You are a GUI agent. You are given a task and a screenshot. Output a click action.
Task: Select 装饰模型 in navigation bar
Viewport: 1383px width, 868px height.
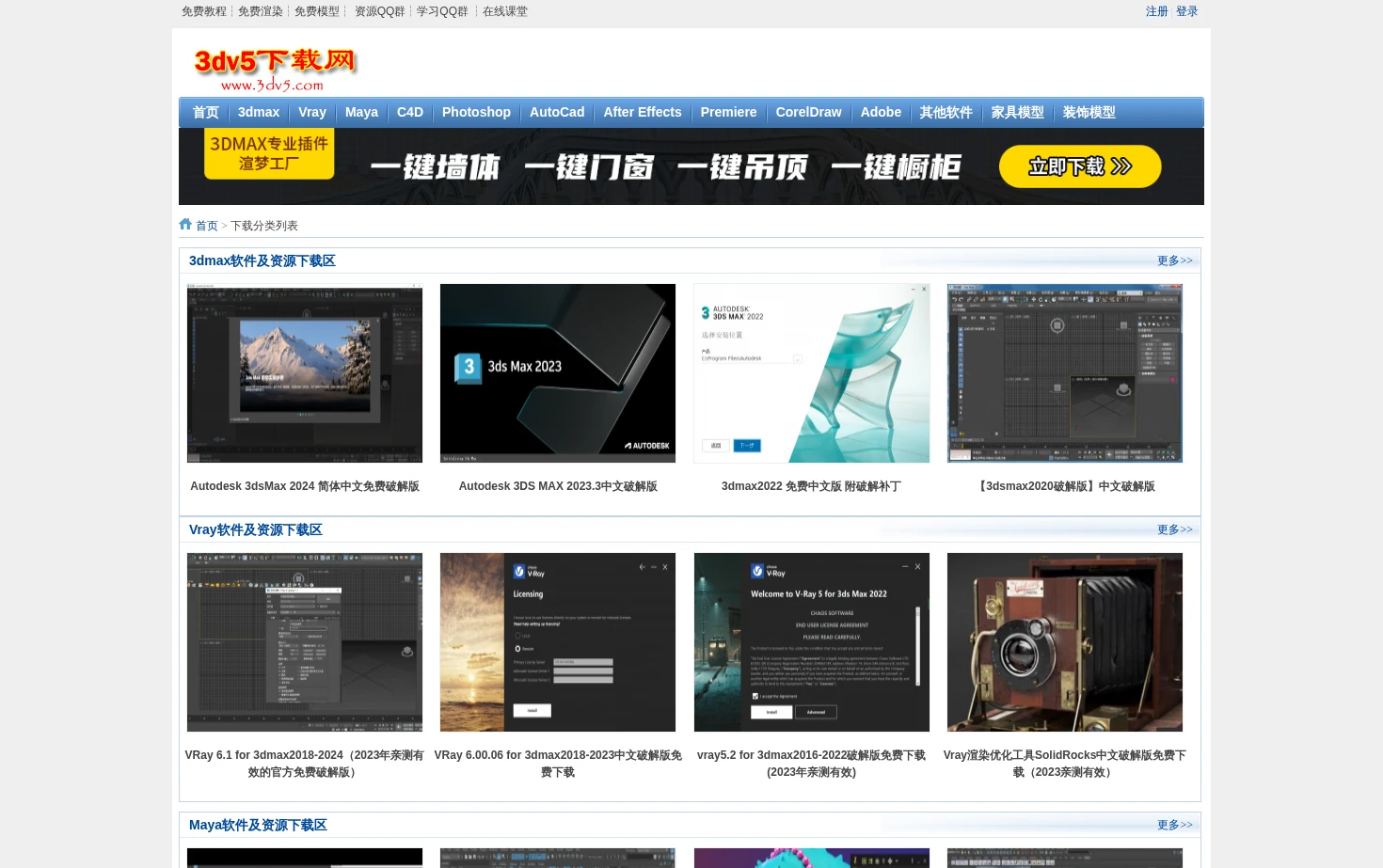(1089, 112)
